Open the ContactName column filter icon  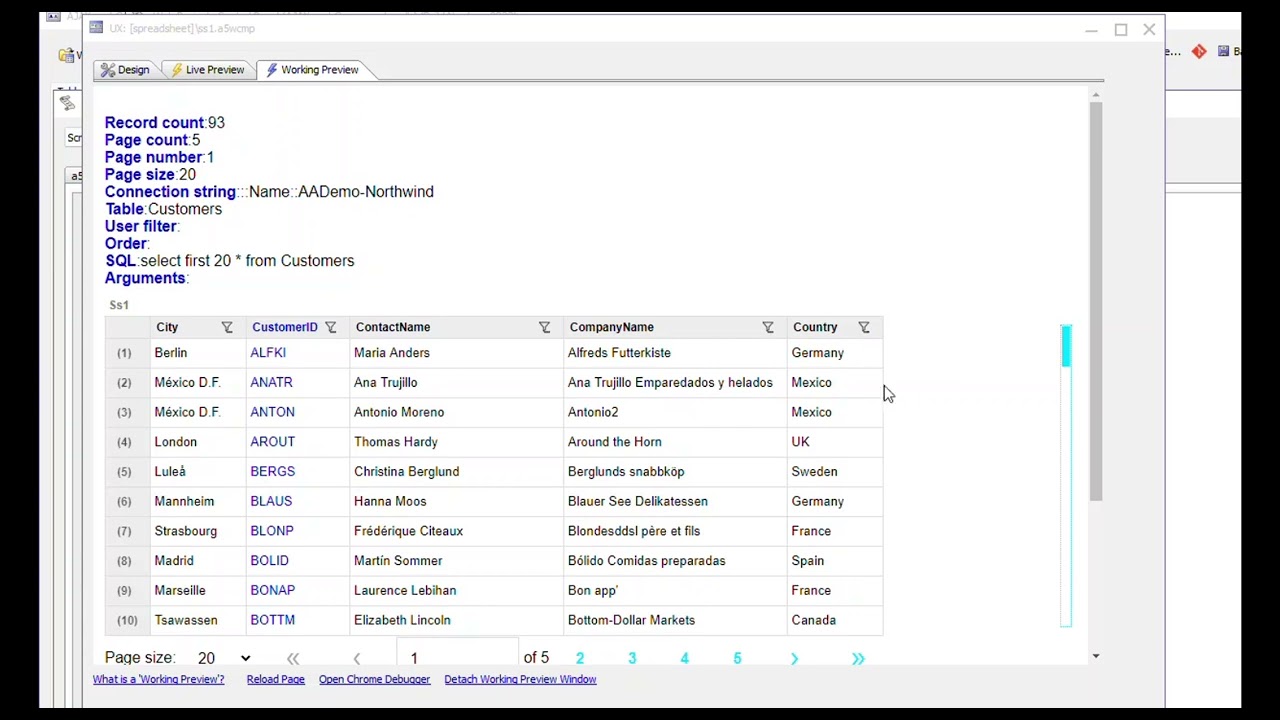(545, 327)
